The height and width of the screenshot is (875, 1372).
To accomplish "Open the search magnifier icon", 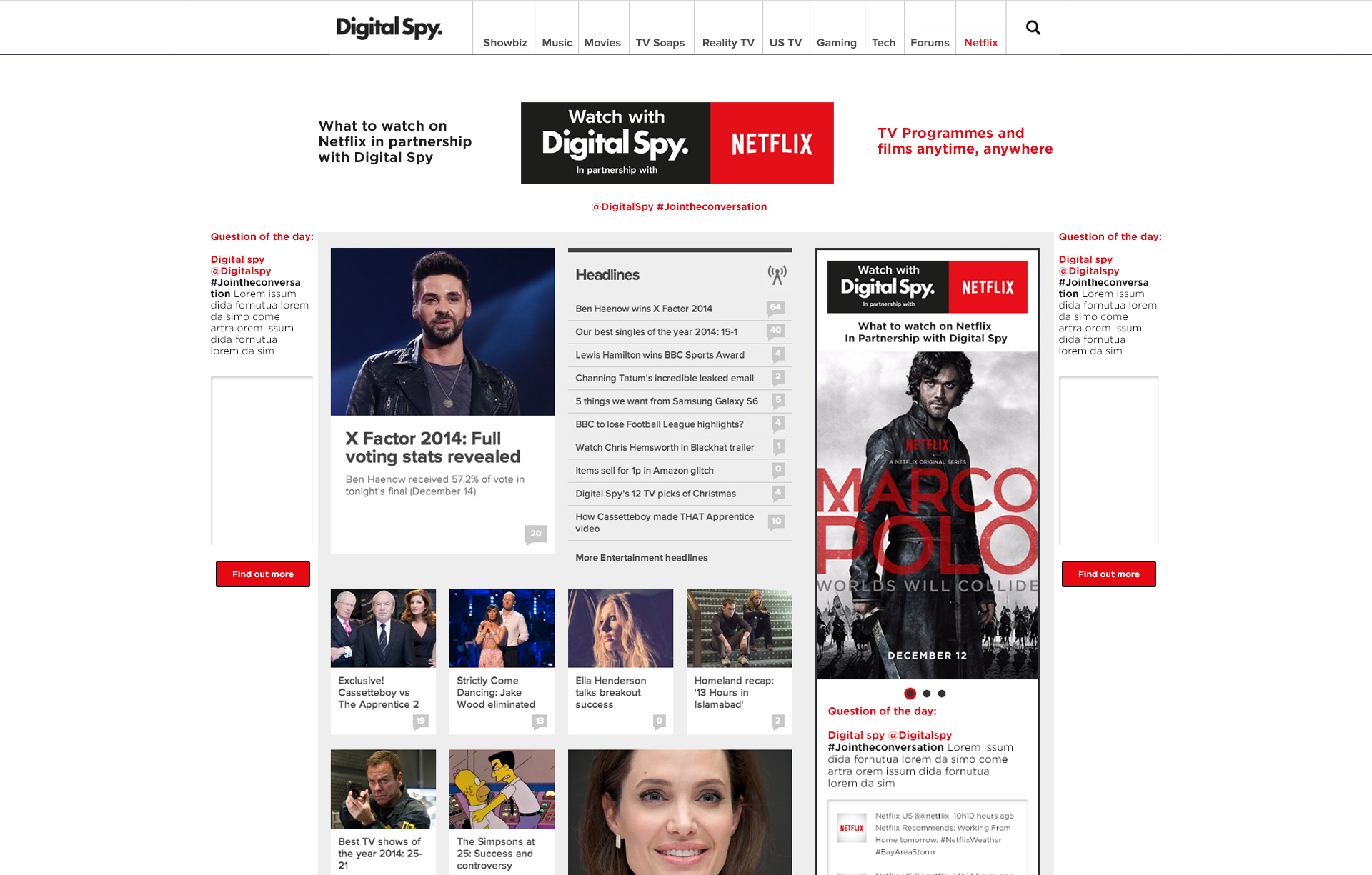I will (x=1033, y=27).
